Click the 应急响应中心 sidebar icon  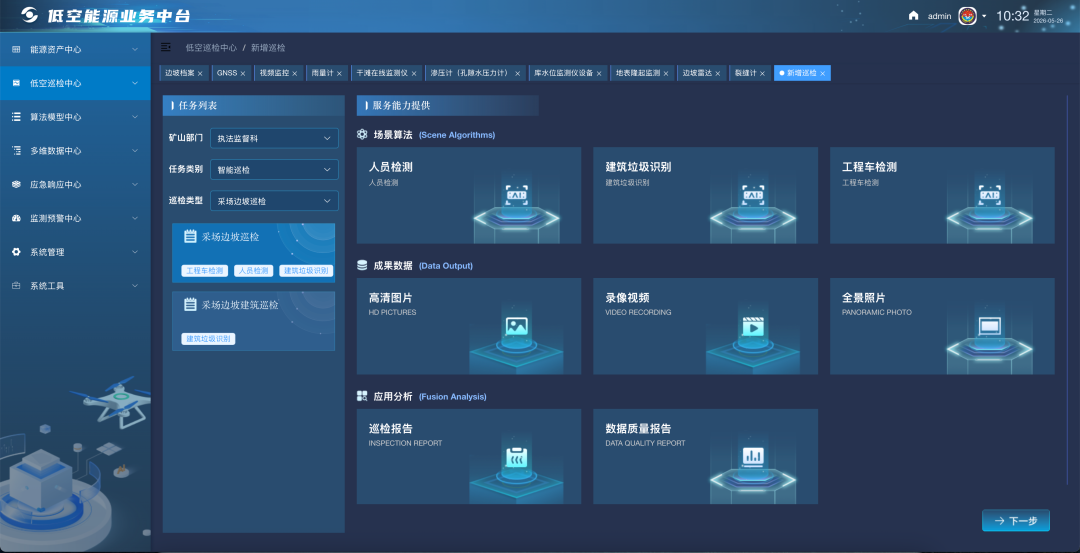[16, 185]
